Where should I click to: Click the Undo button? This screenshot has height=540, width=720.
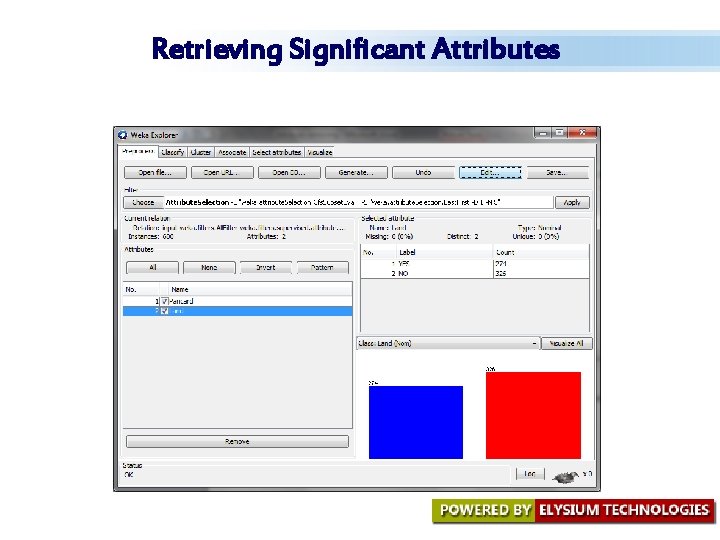pyautogui.click(x=423, y=173)
